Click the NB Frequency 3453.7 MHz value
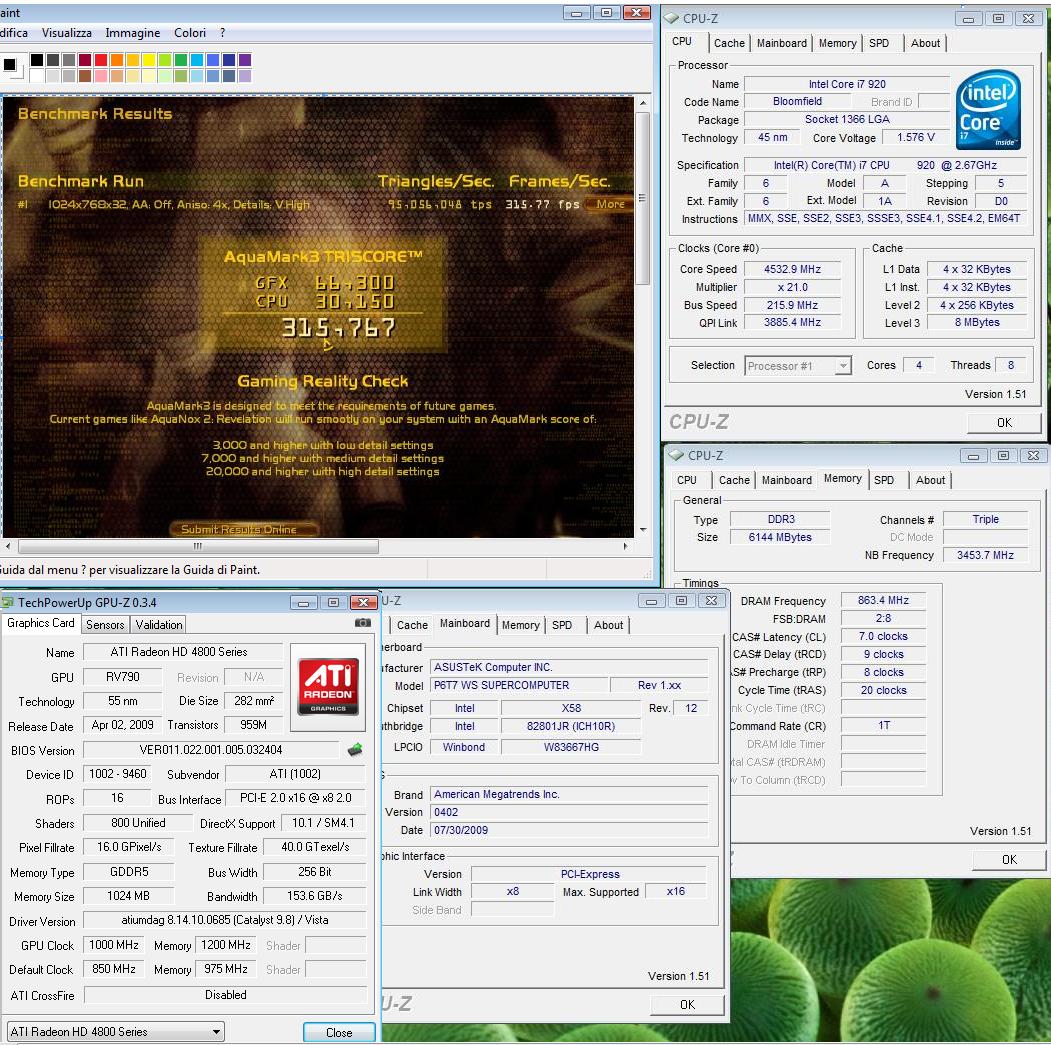The width and height of the screenshot is (1051, 1045). [x=985, y=555]
